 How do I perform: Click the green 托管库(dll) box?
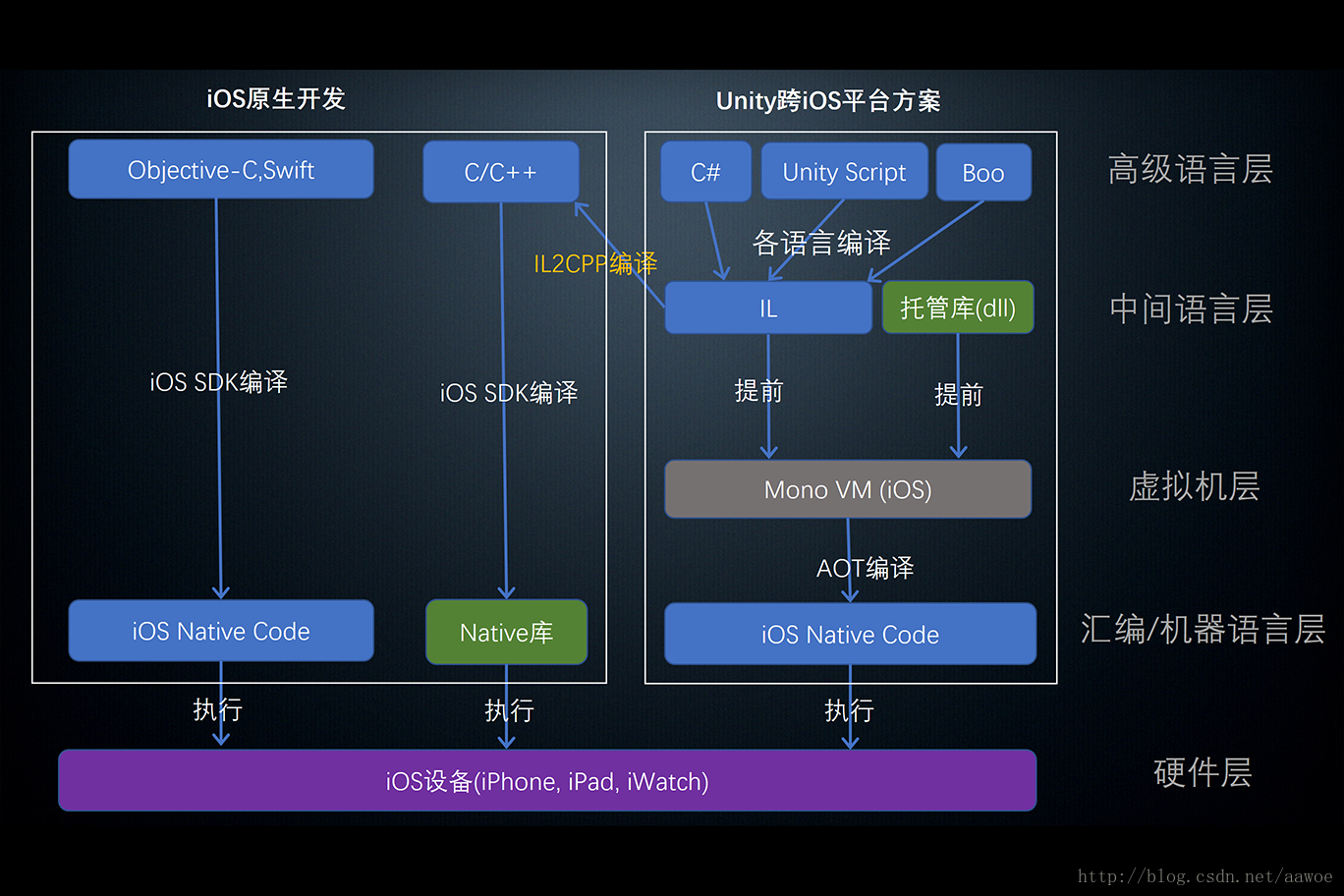click(x=958, y=308)
